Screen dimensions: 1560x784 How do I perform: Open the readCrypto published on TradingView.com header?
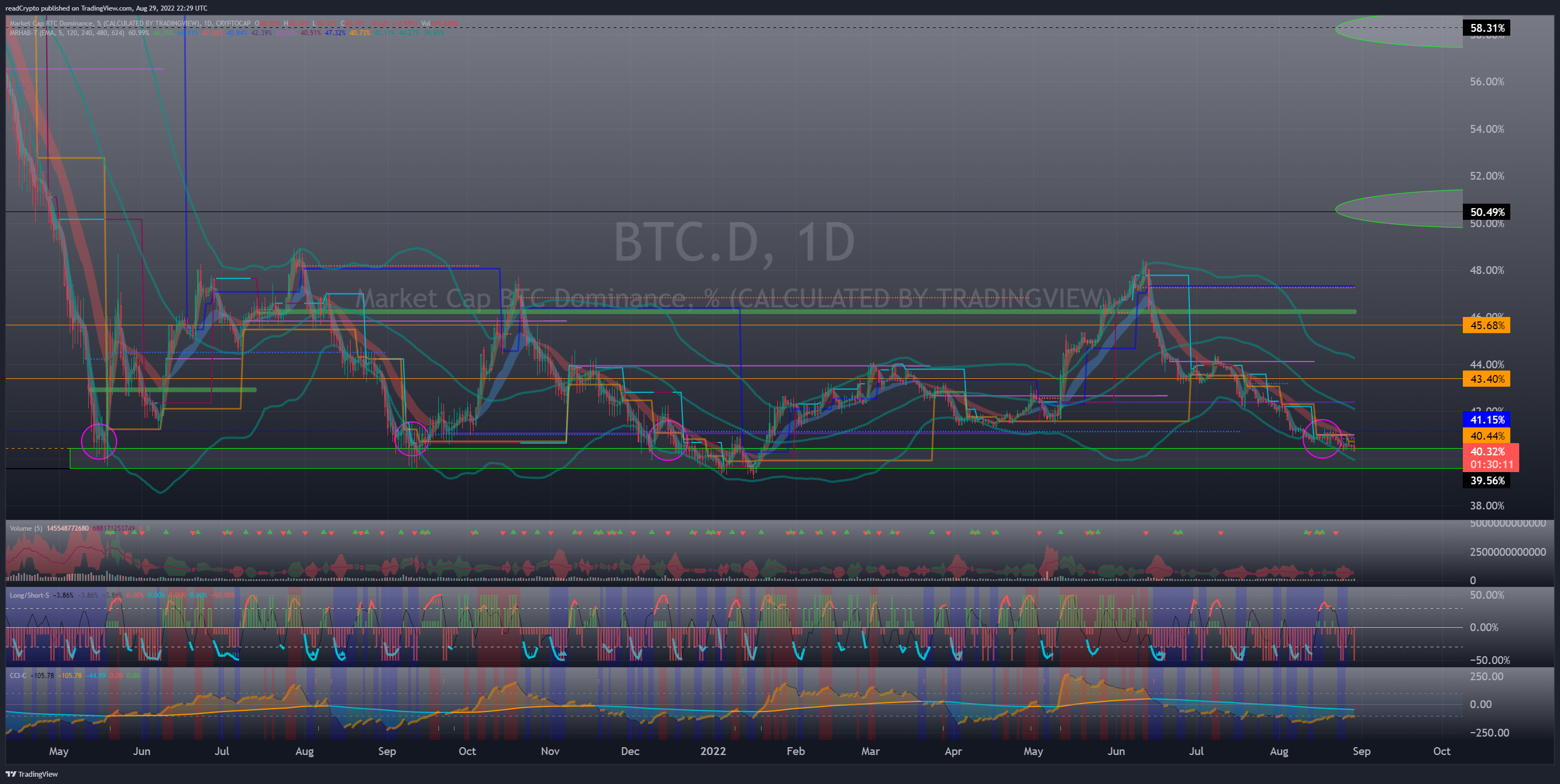pyautogui.click(x=106, y=8)
